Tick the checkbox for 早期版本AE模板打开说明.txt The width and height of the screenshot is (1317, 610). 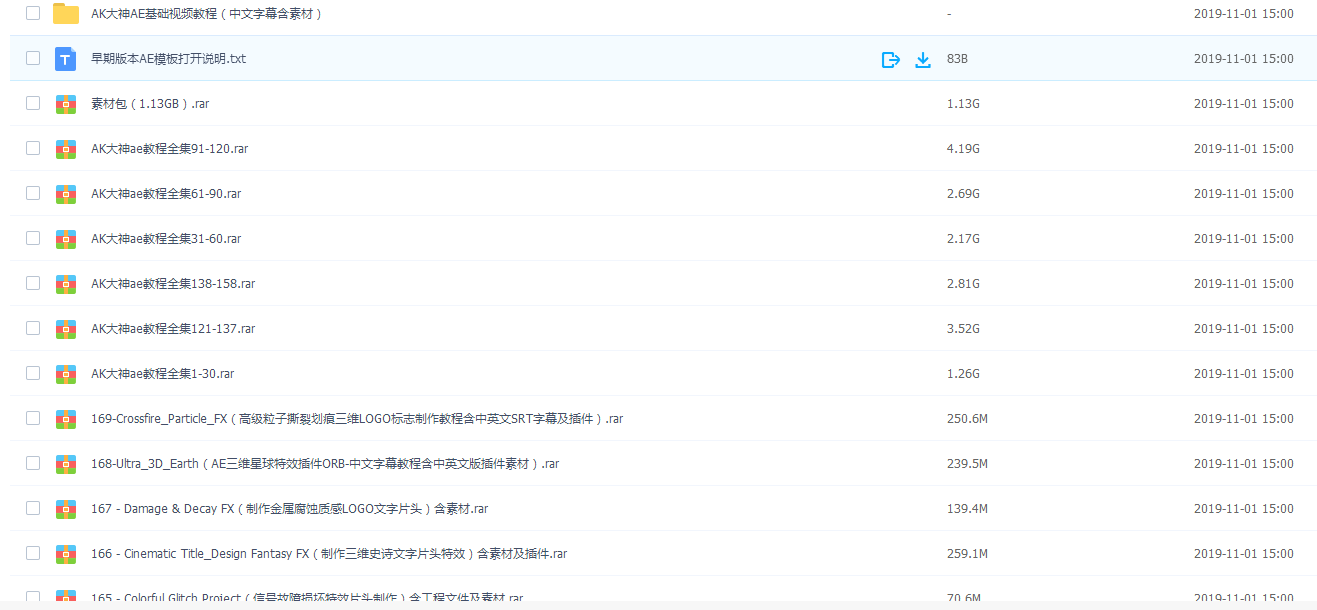[33, 58]
